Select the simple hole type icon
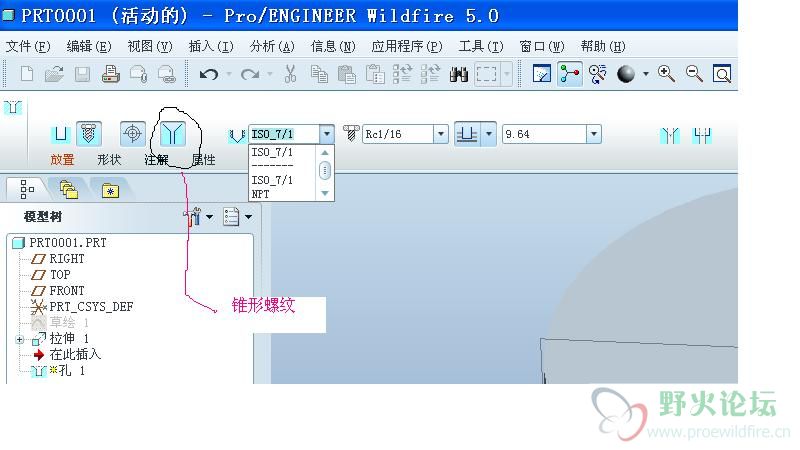Viewport: 800px width, 450px height. (61, 134)
